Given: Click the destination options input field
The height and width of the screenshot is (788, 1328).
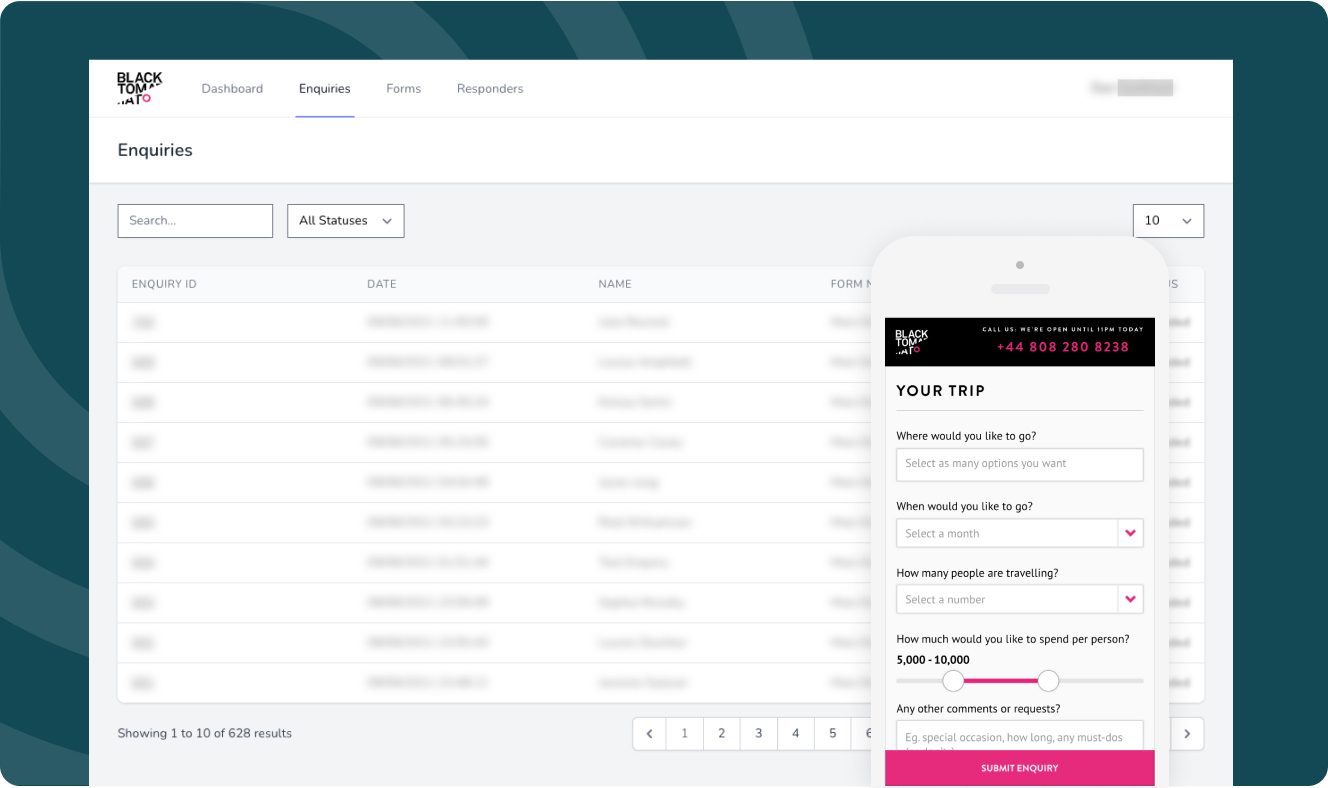Looking at the screenshot, I should point(1019,464).
